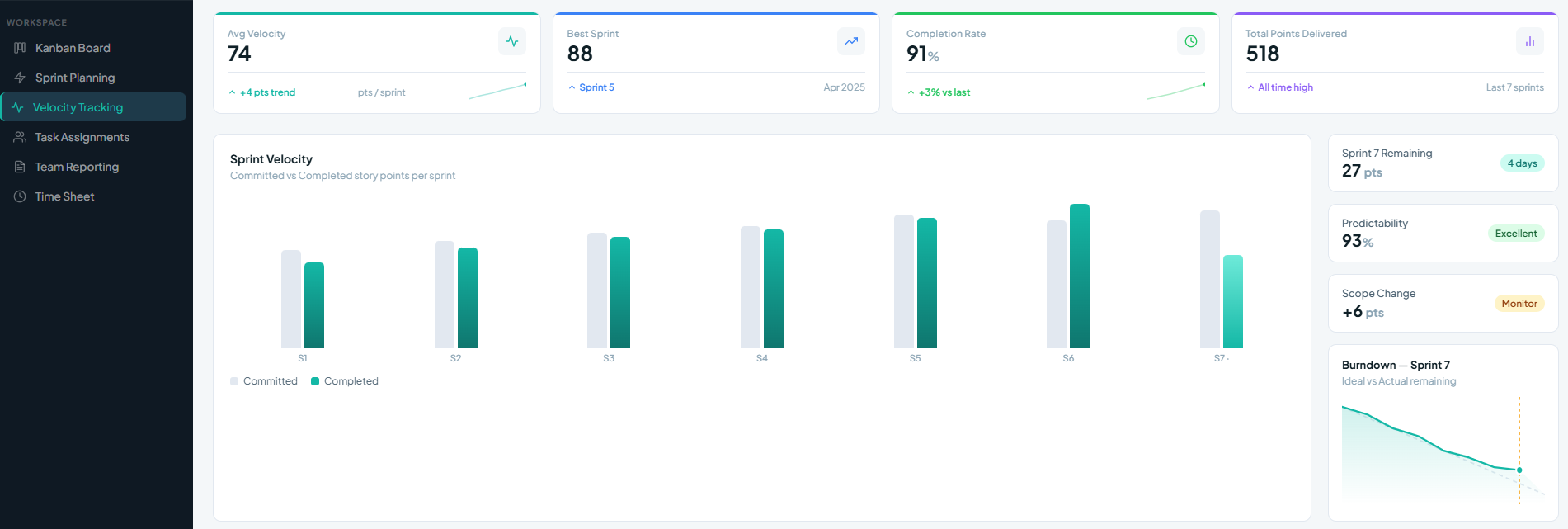The image size is (1568, 529).
Task: Click the burndown current-day marker dot
Action: (x=1519, y=470)
